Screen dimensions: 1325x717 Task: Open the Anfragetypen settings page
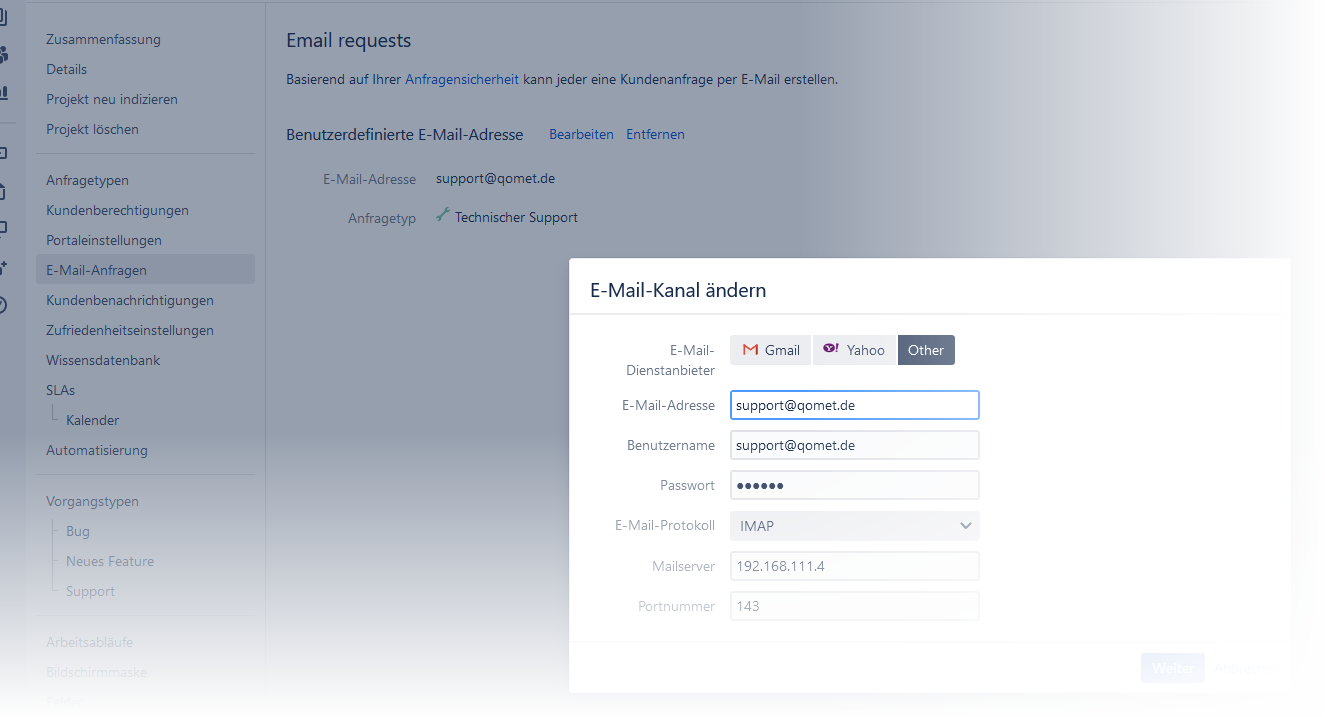[x=87, y=181]
